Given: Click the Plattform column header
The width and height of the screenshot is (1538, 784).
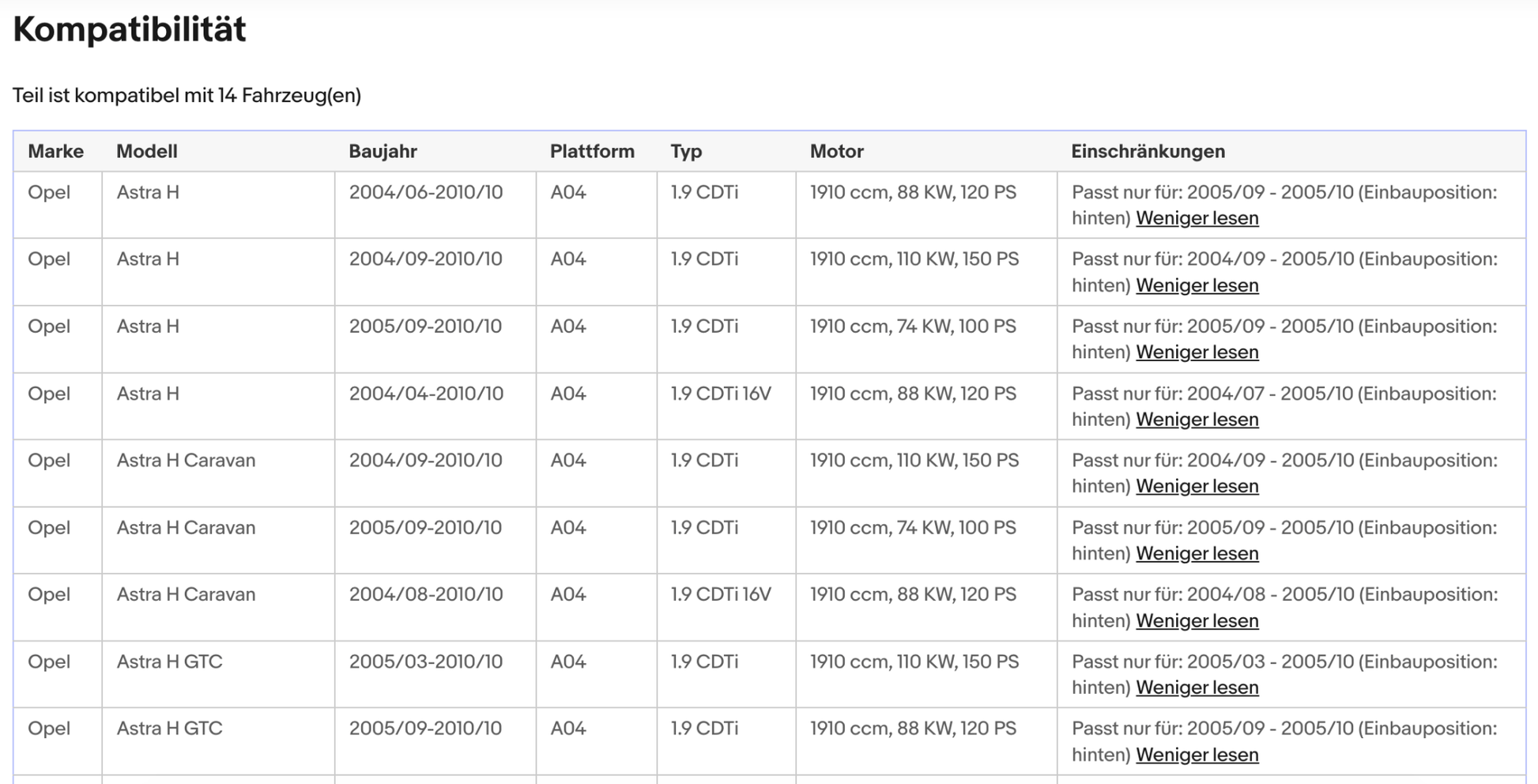Looking at the screenshot, I should (x=592, y=151).
